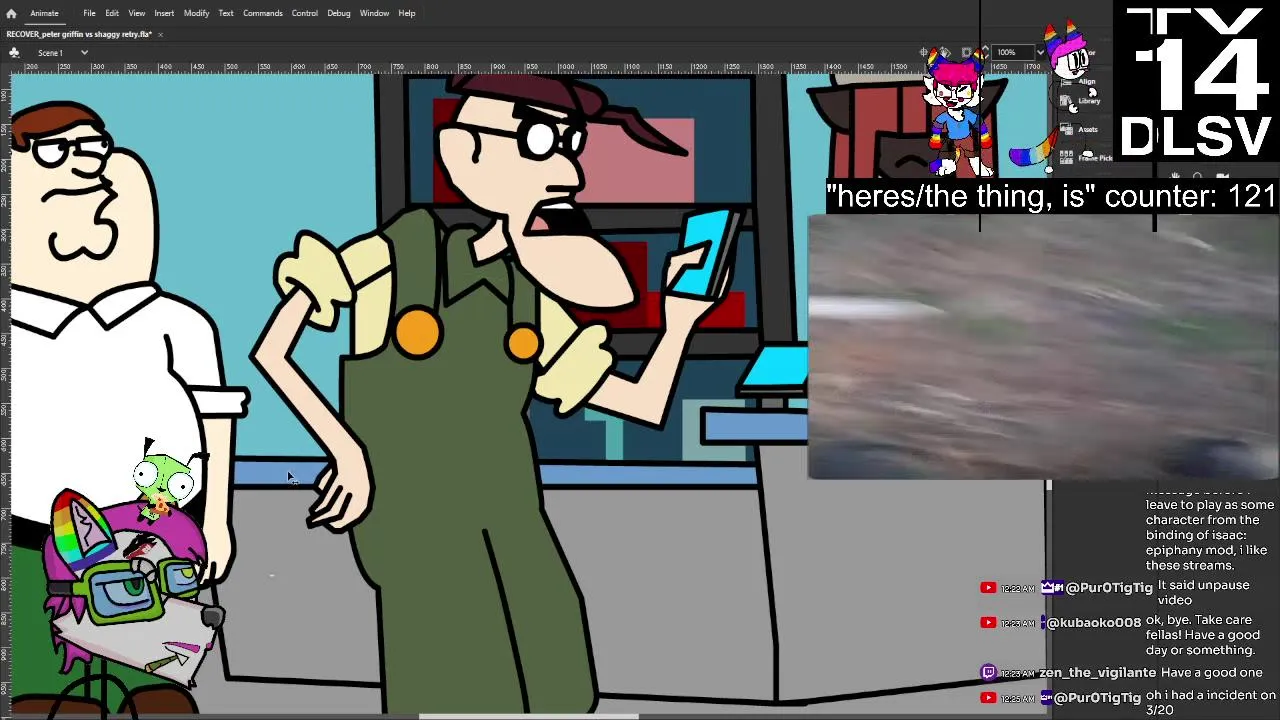
Task: Open the Commands menu
Action: click(x=262, y=13)
